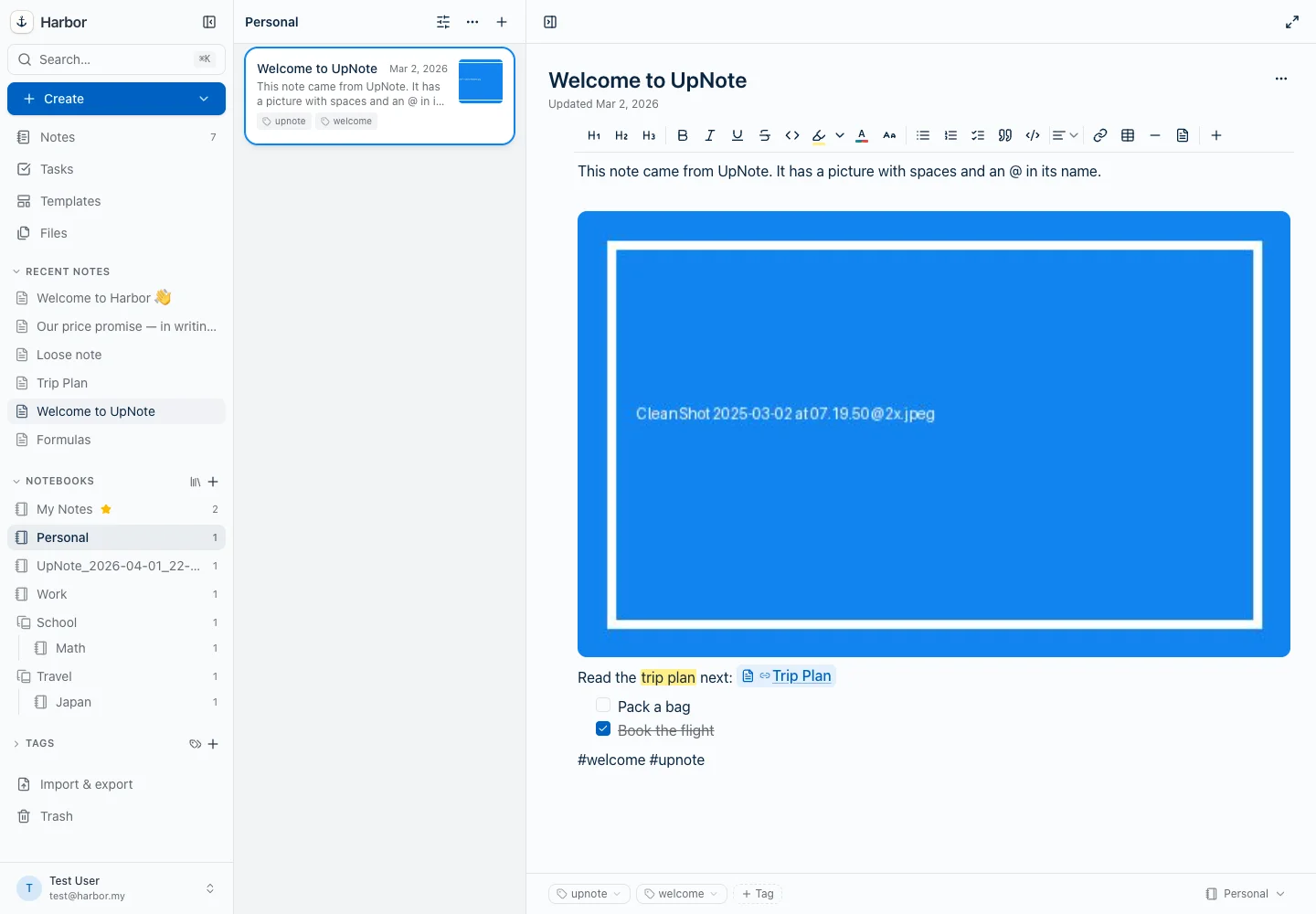Open text alignment dropdown
This screenshot has height=914, width=1316.
[1066, 135]
